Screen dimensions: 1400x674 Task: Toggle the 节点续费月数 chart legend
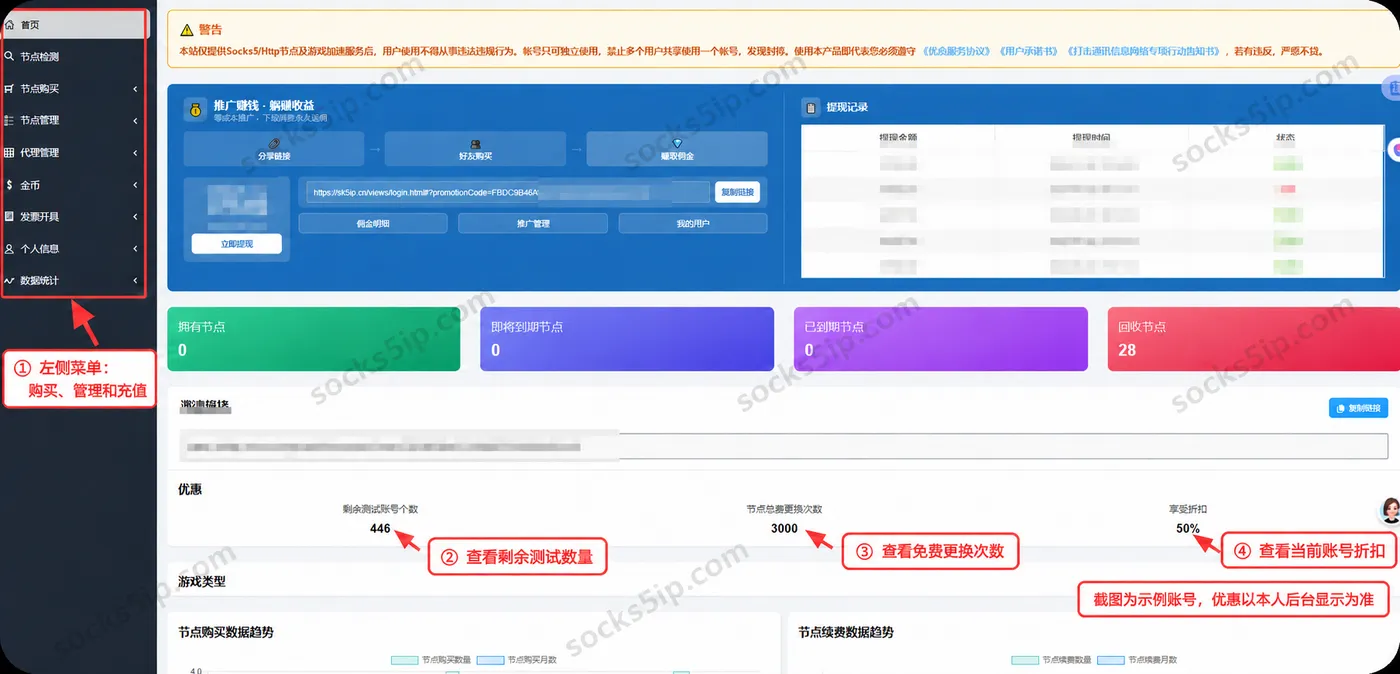click(x=1137, y=660)
